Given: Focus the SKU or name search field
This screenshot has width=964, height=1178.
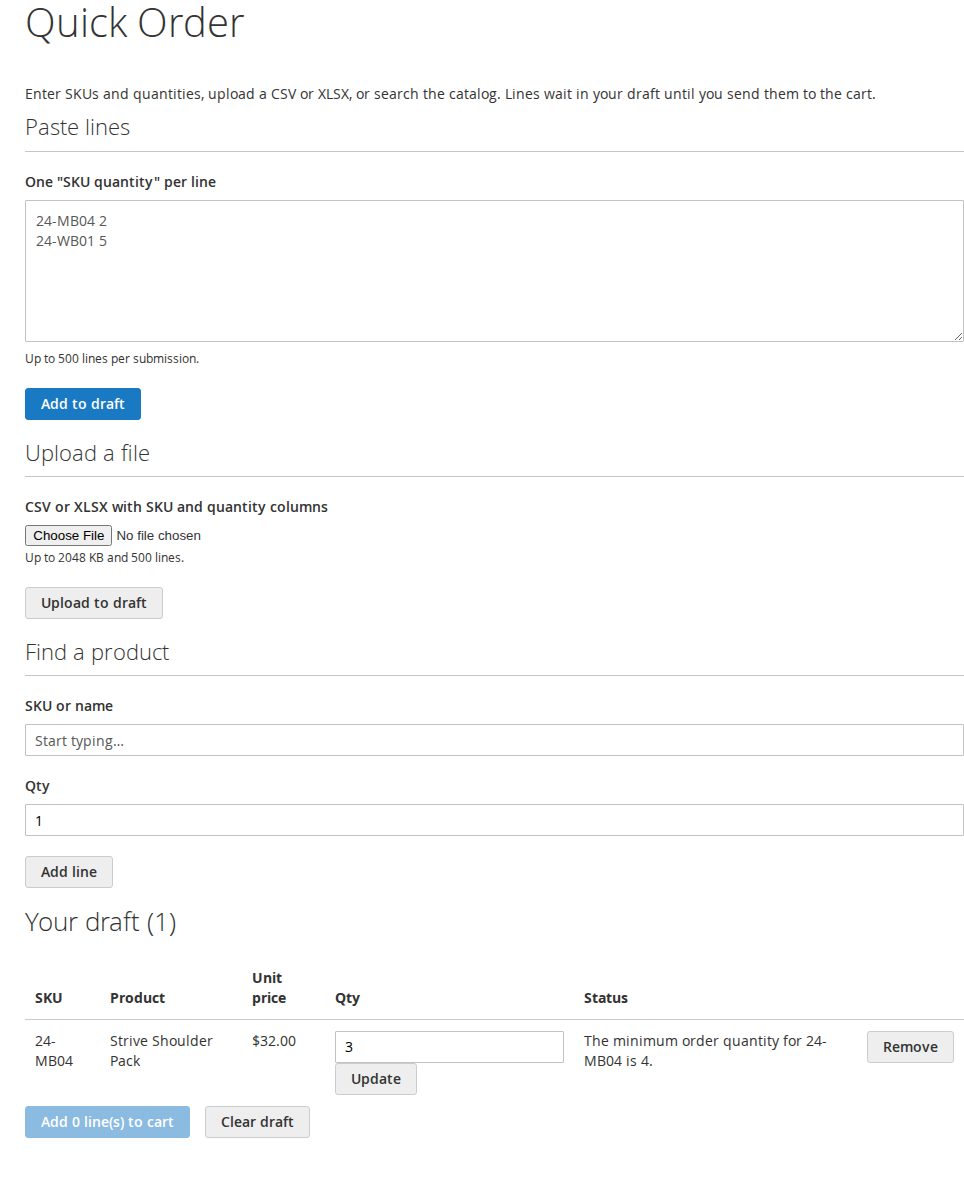Looking at the screenshot, I should tap(494, 740).
